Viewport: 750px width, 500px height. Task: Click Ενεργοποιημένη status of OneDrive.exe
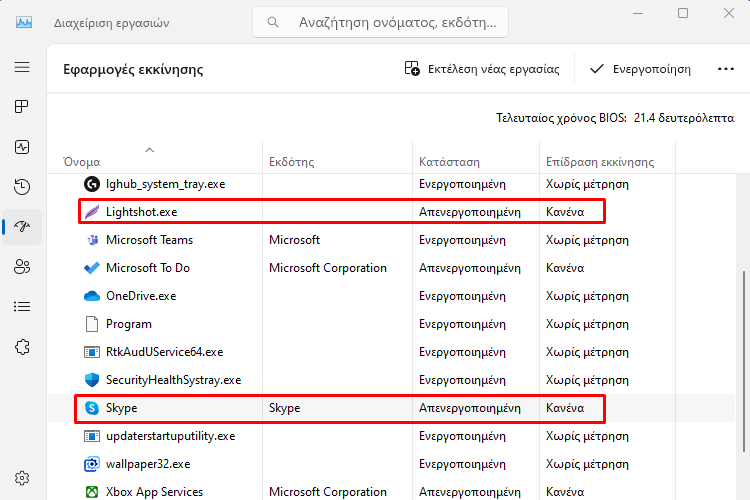pos(462,296)
